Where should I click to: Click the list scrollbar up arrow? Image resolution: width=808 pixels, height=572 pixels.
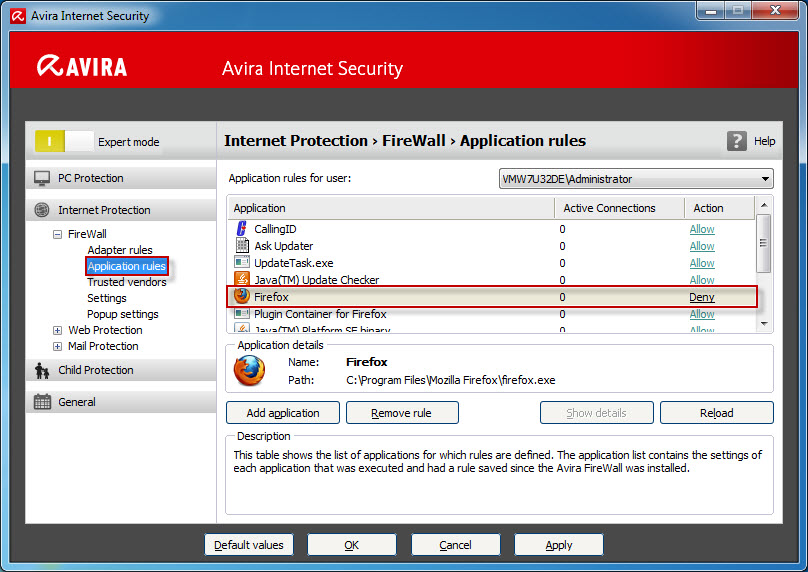tap(764, 205)
